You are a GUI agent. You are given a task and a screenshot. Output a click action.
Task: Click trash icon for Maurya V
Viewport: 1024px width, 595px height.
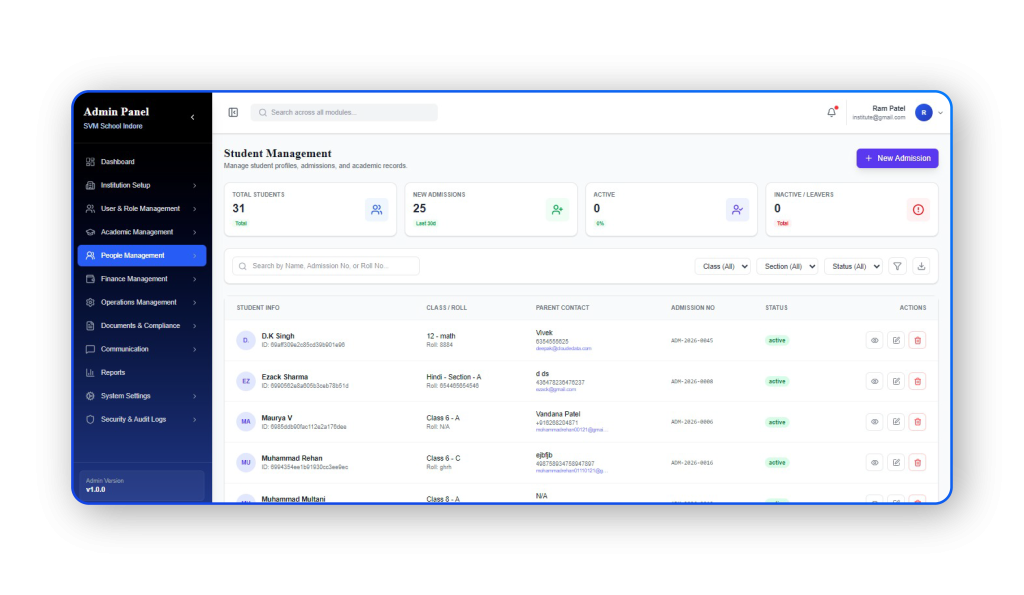[x=917, y=422]
